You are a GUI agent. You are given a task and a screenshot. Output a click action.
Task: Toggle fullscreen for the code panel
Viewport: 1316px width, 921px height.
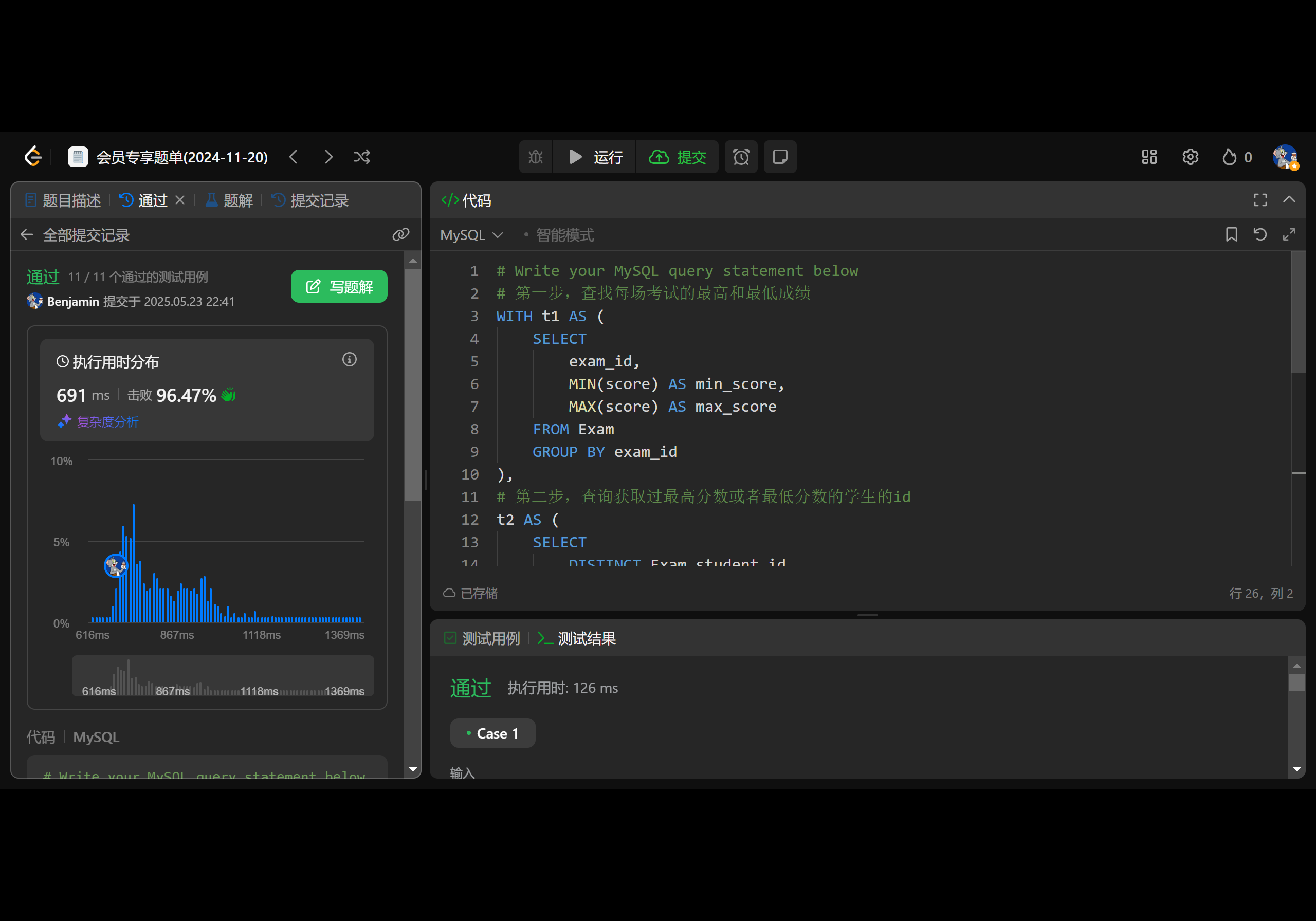coord(1260,200)
